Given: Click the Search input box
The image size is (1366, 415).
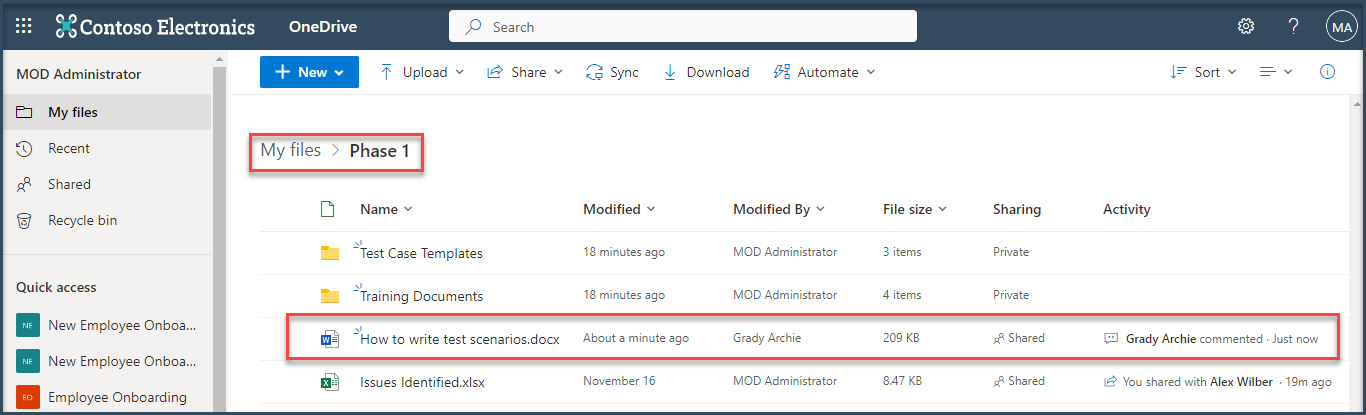Looking at the screenshot, I should 683,27.
